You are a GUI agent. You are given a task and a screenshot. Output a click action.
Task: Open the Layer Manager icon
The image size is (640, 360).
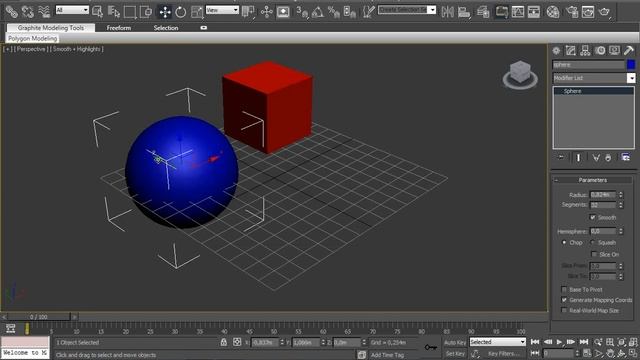pyautogui.click(x=483, y=12)
